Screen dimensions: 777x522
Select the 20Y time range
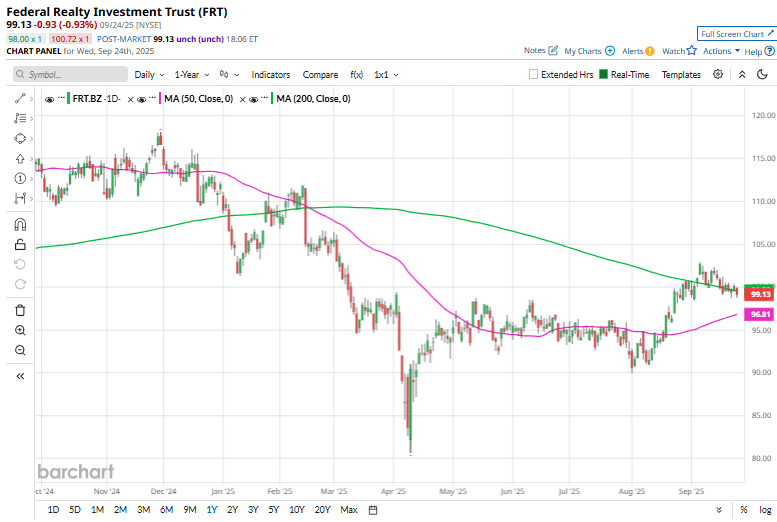click(x=322, y=510)
